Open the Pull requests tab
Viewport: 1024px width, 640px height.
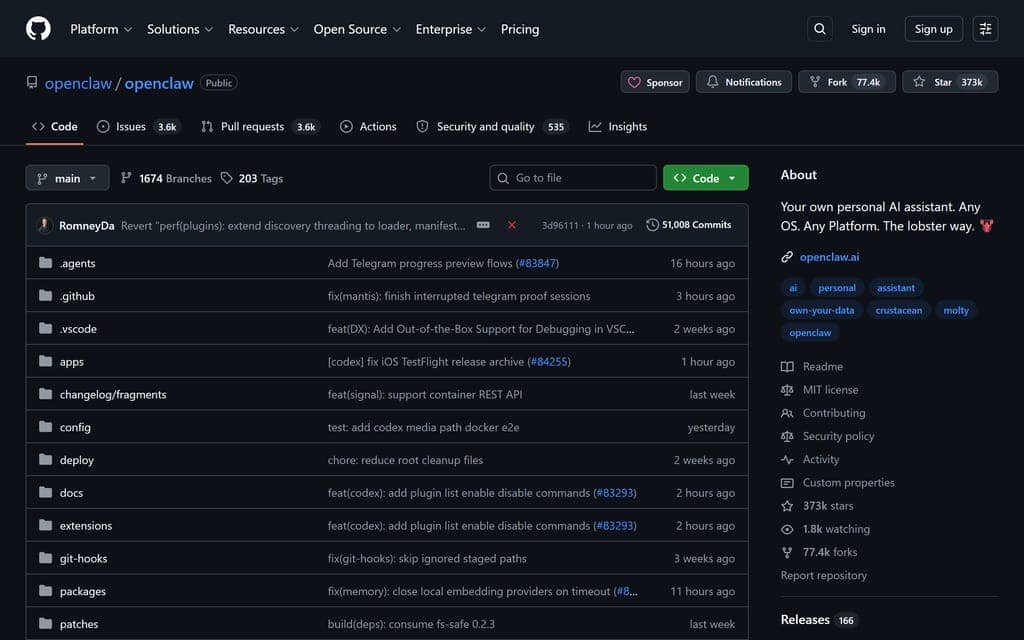(260, 127)
